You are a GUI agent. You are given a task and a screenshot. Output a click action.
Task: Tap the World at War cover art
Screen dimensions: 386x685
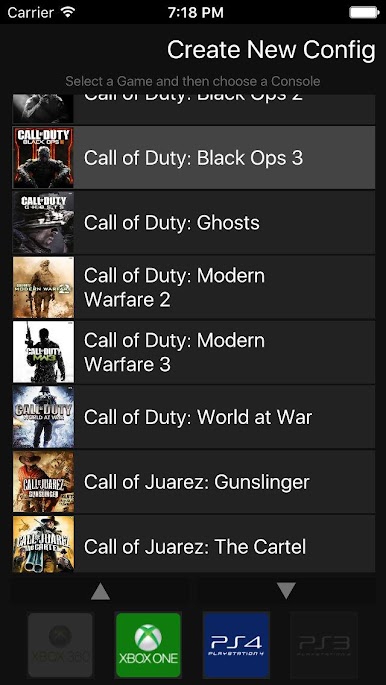[43, 417]
